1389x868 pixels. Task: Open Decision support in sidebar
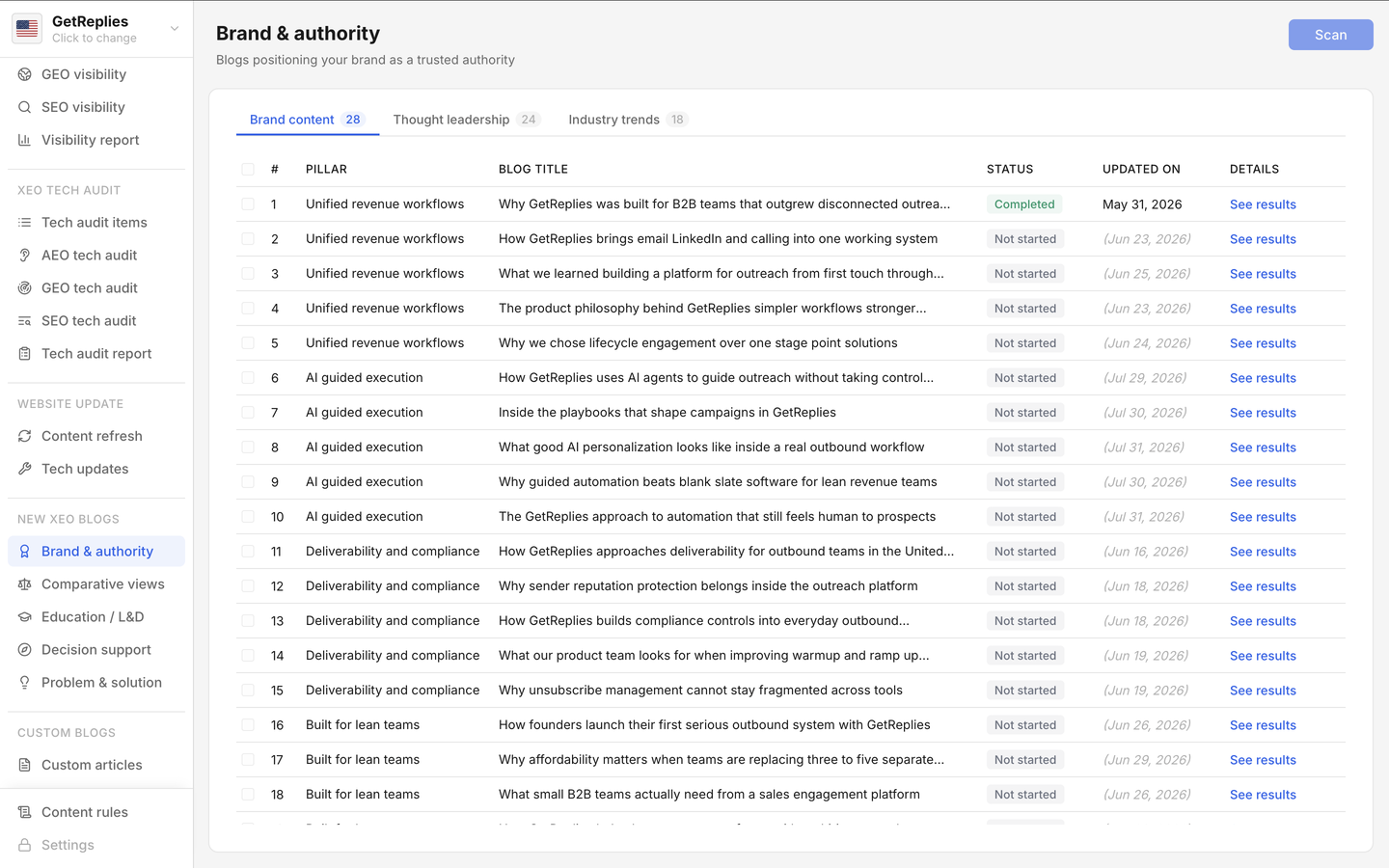click(x=96, y=650)
